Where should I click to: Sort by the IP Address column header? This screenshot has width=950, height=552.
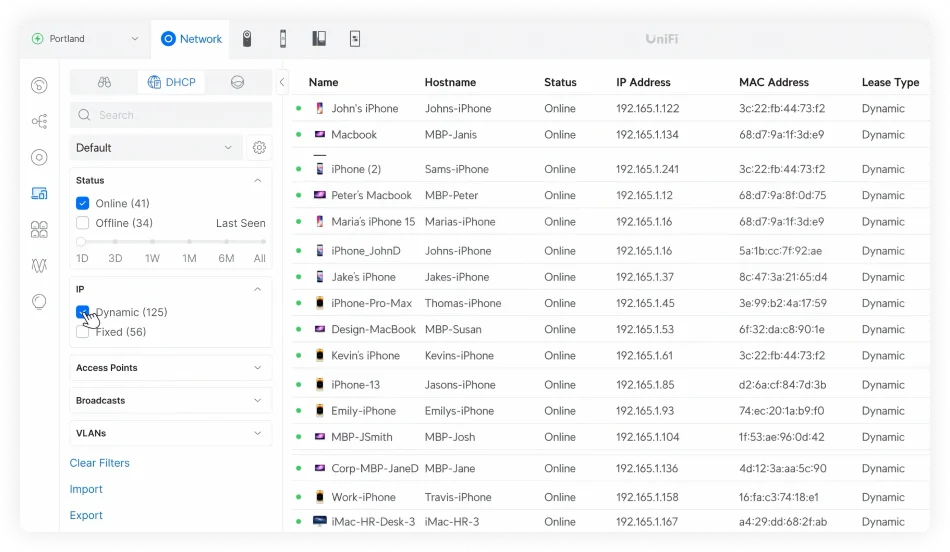point(643,82)
